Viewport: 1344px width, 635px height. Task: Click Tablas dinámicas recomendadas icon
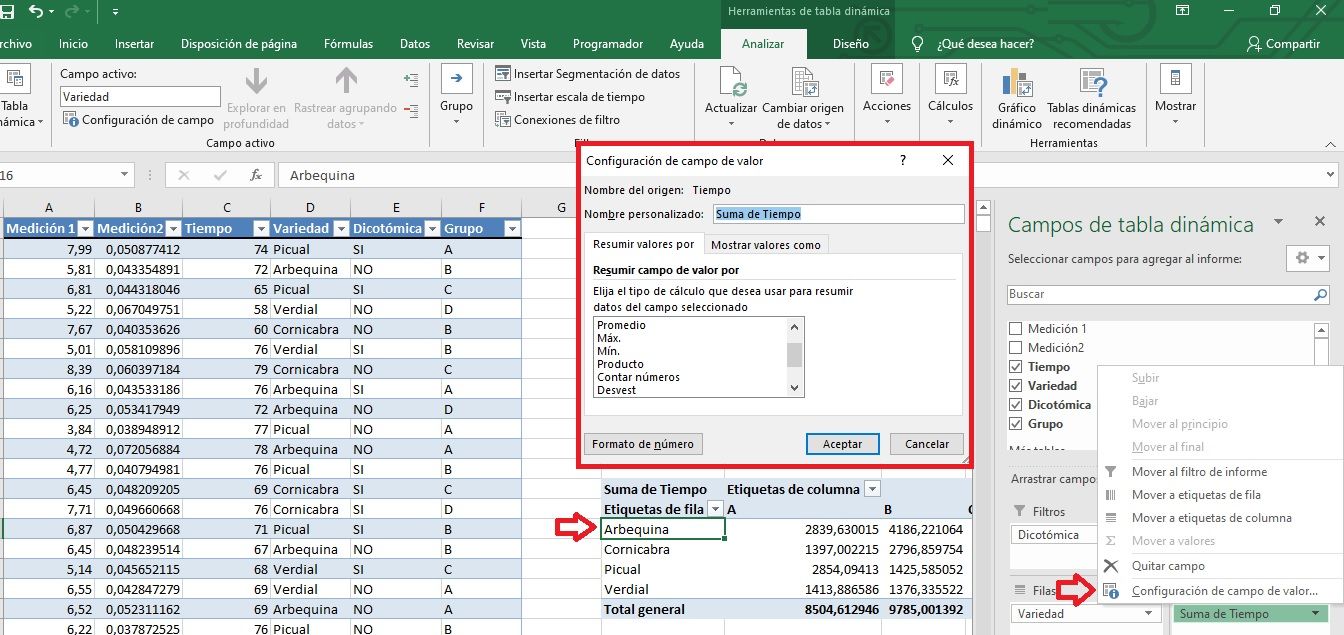click(x=1091, y=84)
